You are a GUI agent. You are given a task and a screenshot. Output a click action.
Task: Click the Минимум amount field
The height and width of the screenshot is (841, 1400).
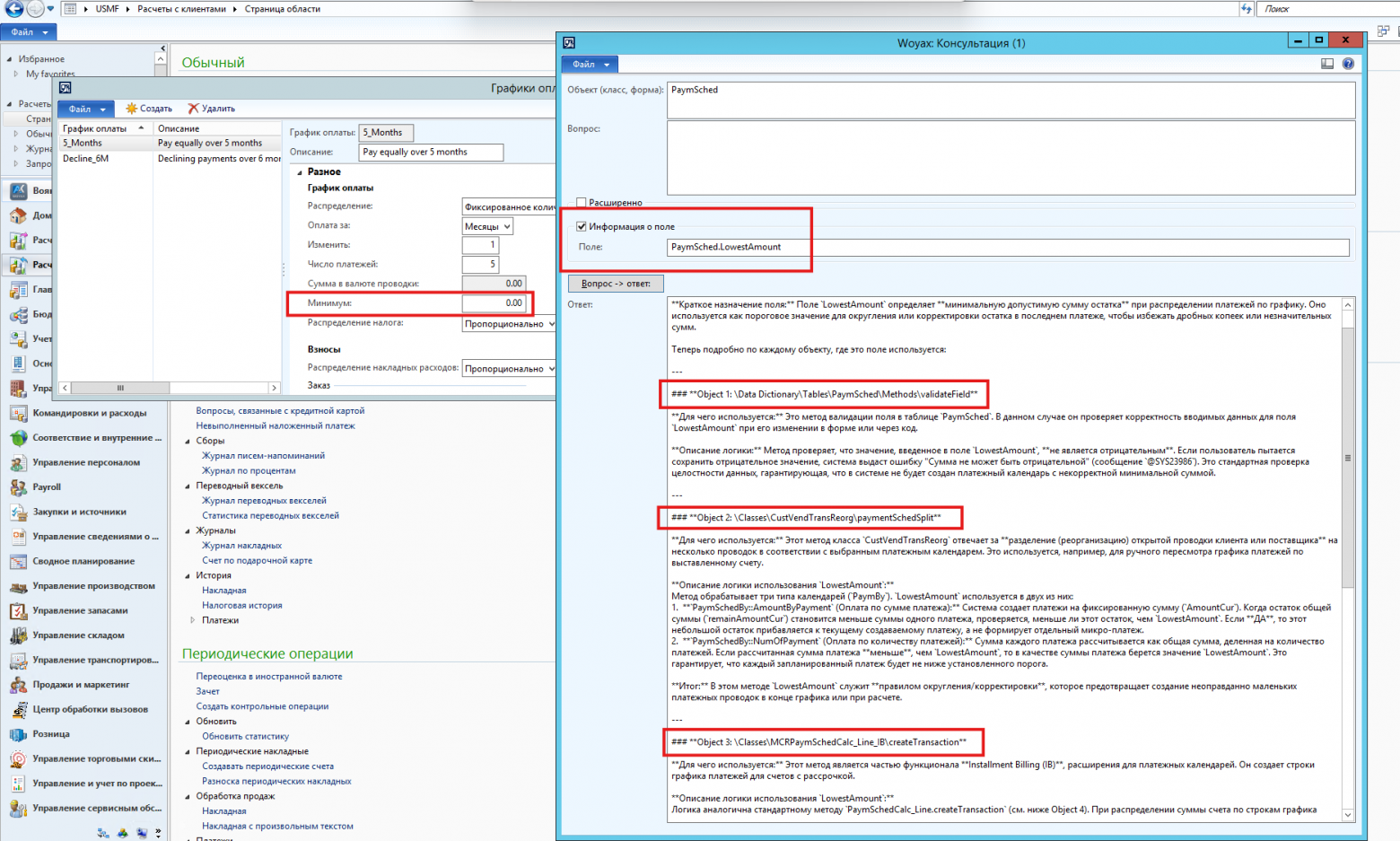[494, 303]
